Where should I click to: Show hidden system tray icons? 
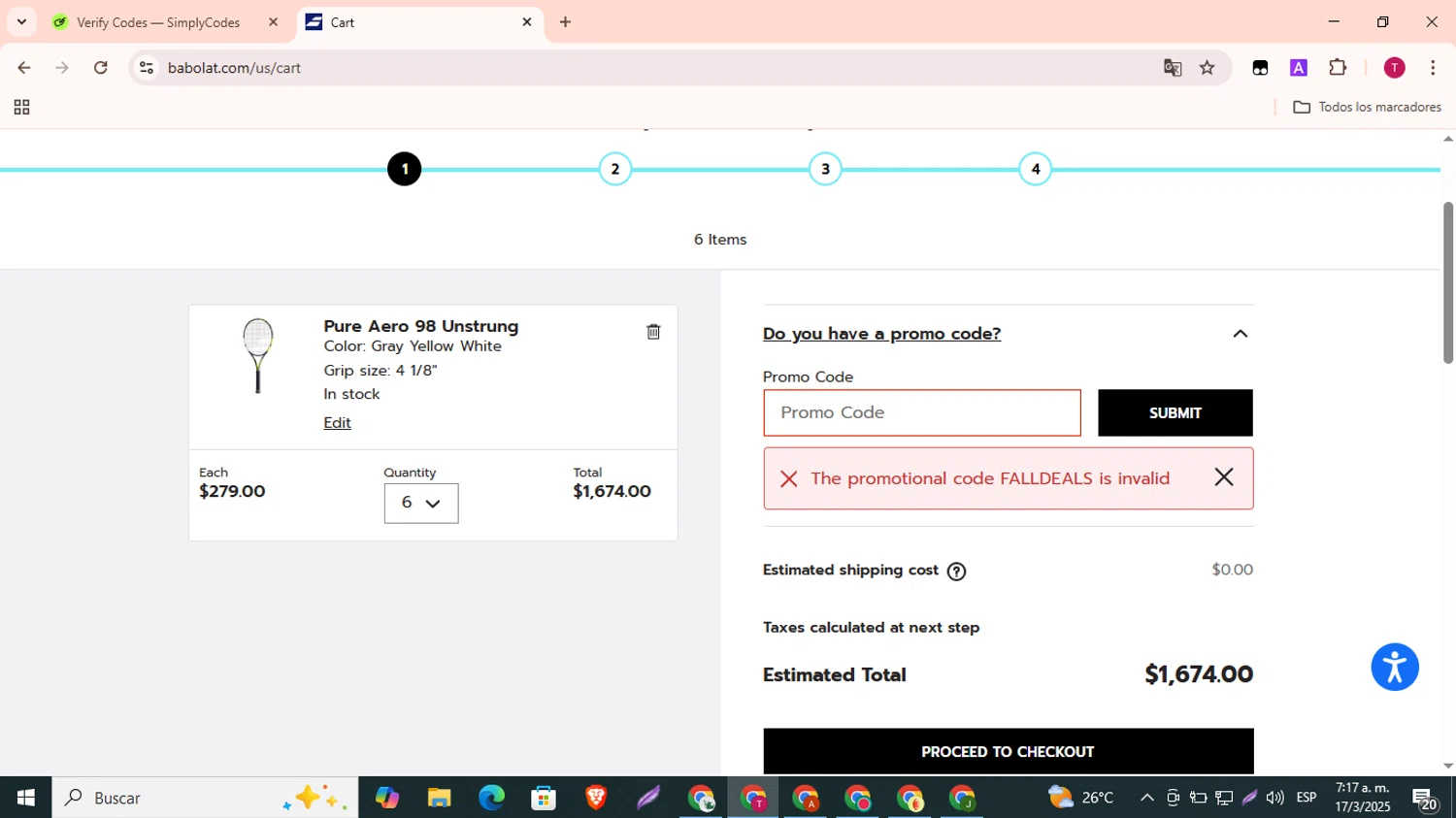pos(1147,798)
